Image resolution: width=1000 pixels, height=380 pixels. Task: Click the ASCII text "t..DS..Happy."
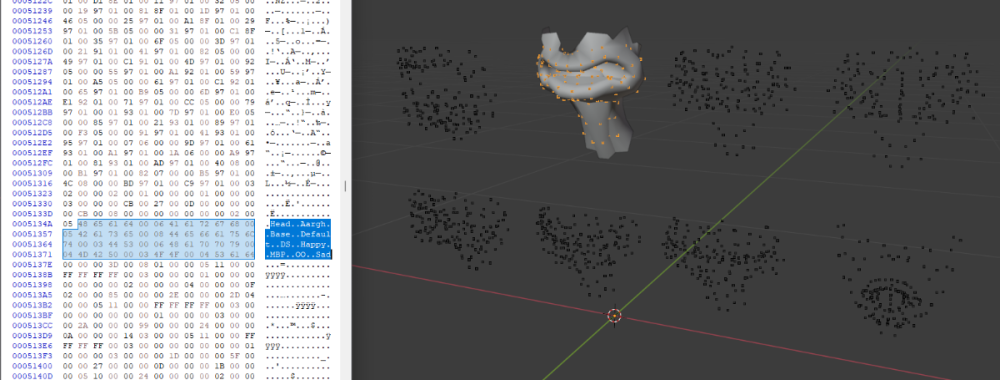point(298,244)
